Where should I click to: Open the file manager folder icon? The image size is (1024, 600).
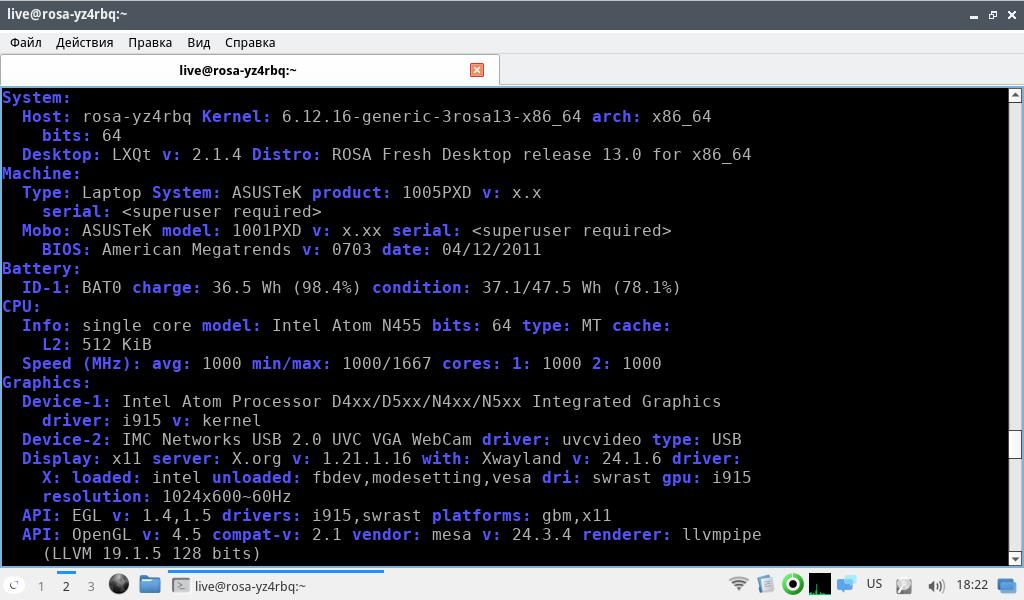coord(150,584)
